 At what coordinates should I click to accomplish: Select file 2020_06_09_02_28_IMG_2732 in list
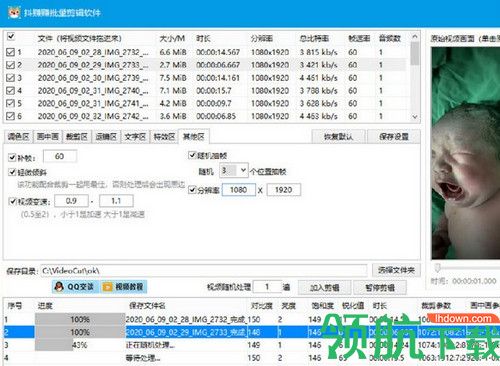pyautogui.click(x=93, y=52)
